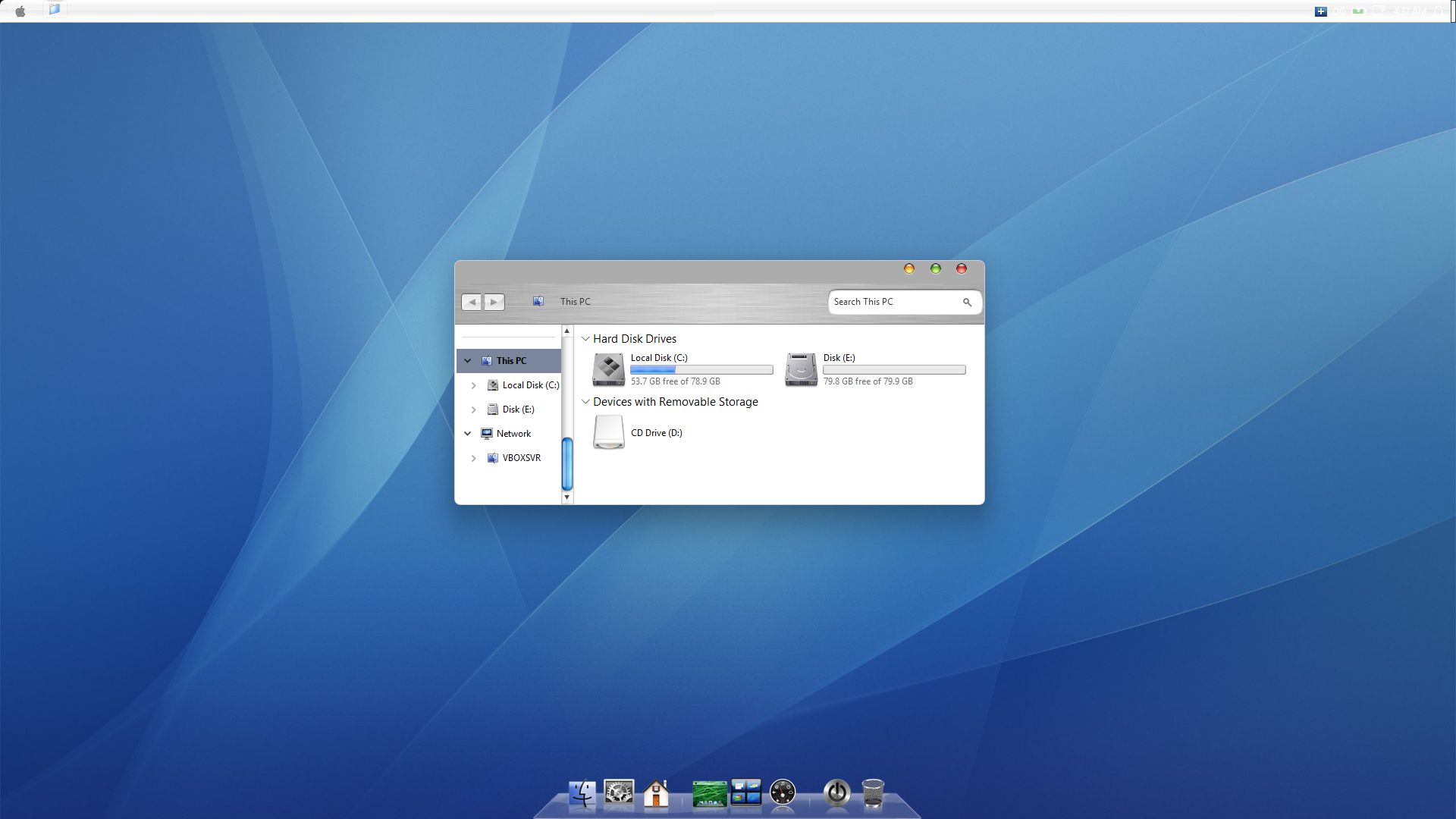Screen dimensions: 1456x819
Task: Collapse the Network tree node
Action: (x=468, y=434)
